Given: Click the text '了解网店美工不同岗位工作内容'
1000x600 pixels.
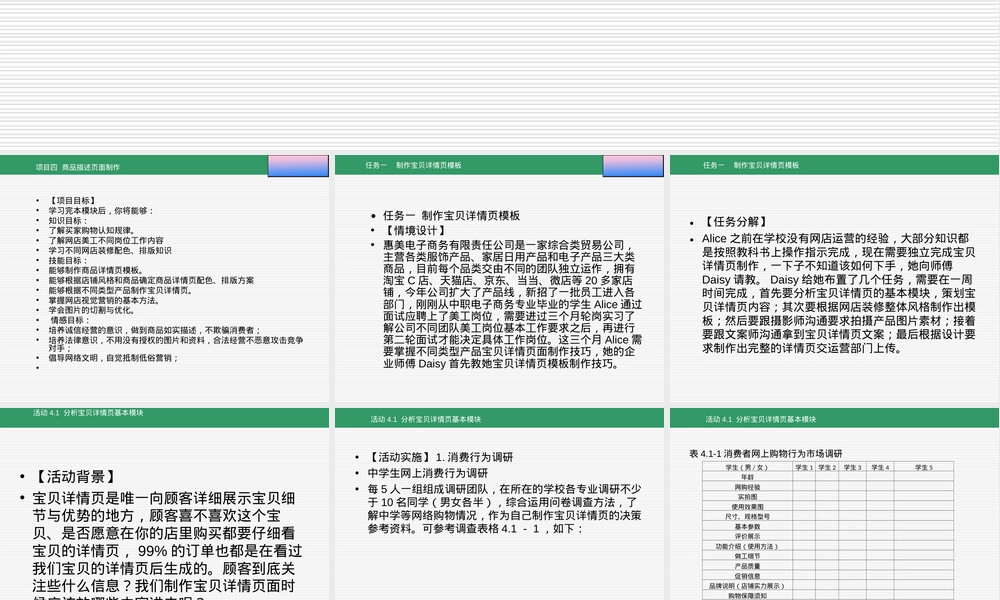Looking at the screenshot, I should pos(106,240).
